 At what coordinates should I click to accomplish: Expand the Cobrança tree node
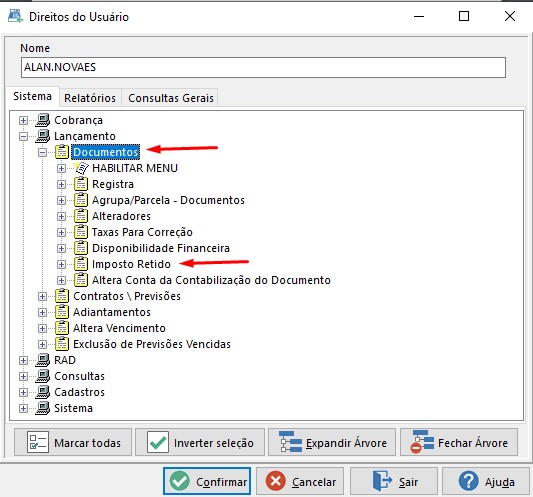23,120
